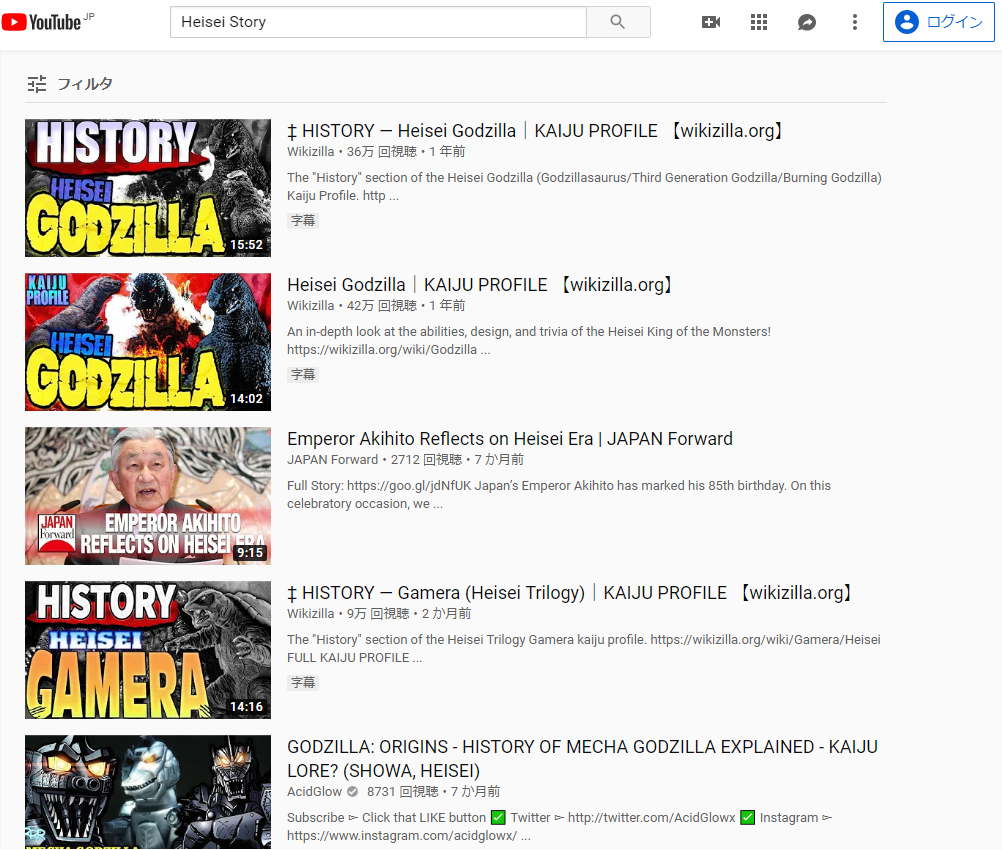Click the AcidGlow verified checkmark badge
Screen dimensions: 1002x850
(352, 792)
